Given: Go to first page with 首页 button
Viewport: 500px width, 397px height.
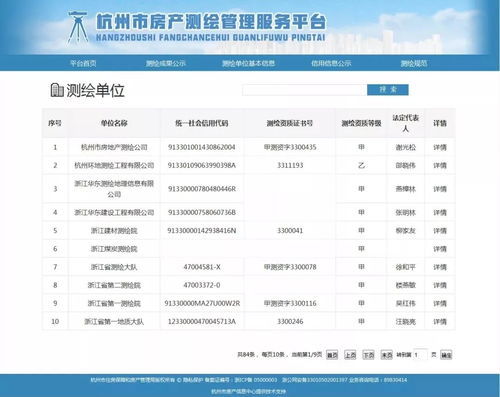Looking at the screenshot, I should coord(332,355).
